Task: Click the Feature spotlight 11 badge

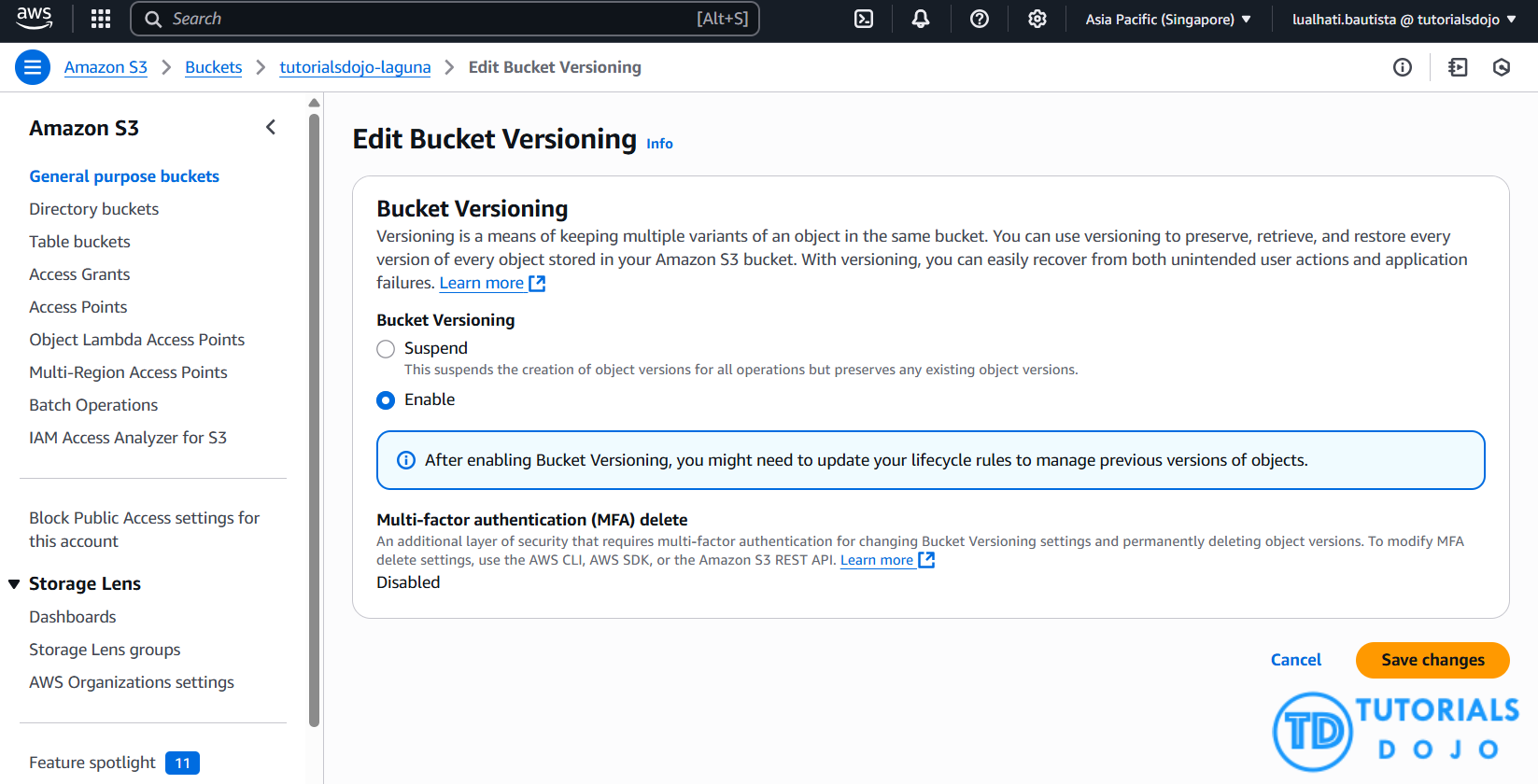Action: [182, 763]
